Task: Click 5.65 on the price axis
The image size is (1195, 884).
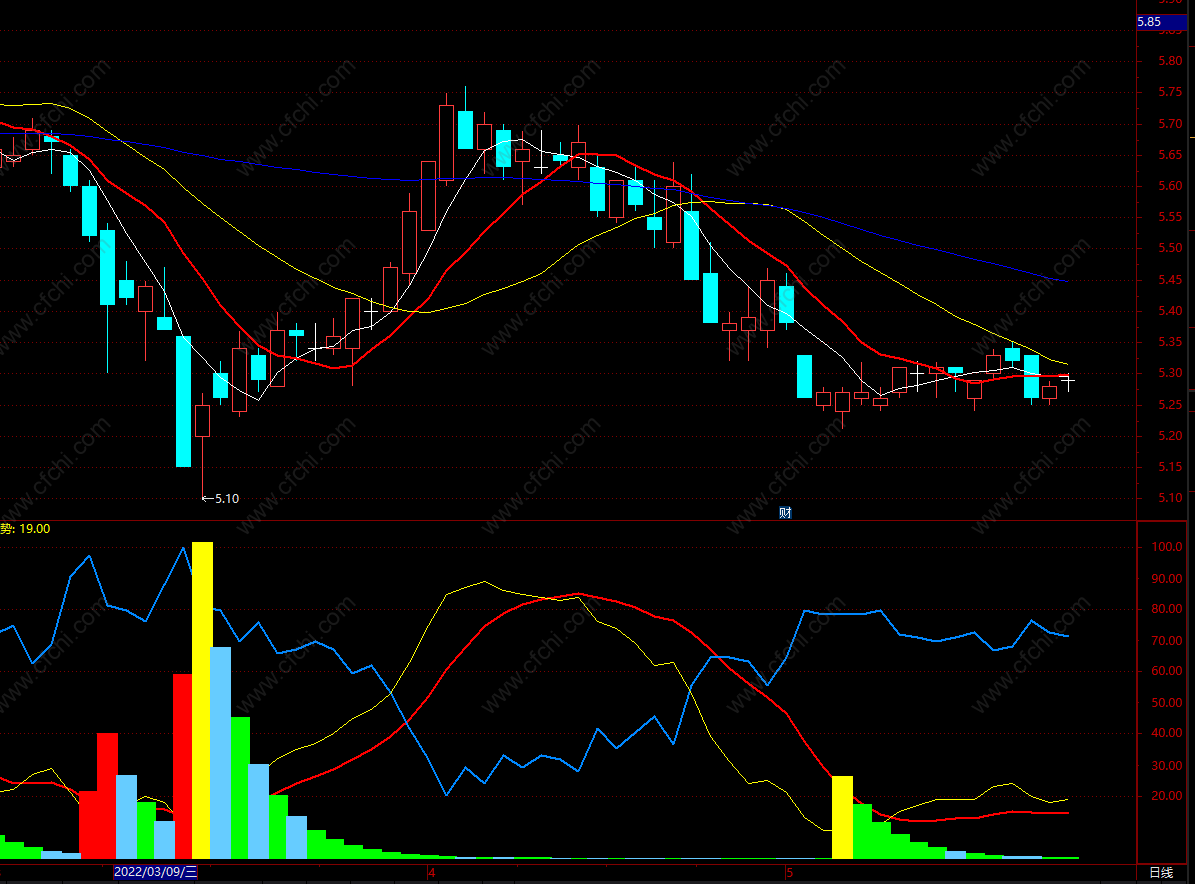Action: [1170, 155]
